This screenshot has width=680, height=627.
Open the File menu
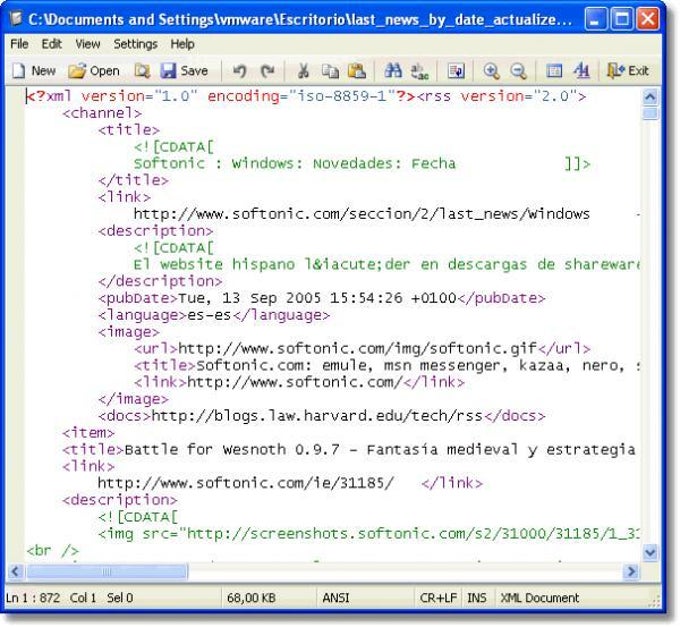tap(19, 44)
